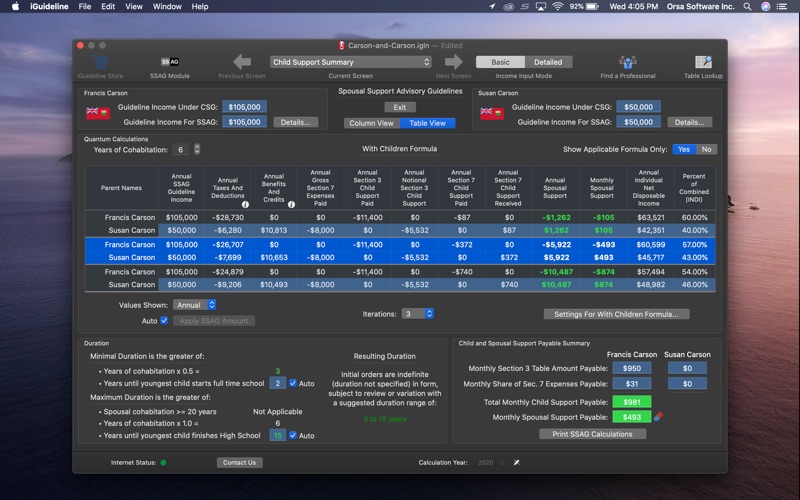
Task: Open Settings For With Children Formula
Action: click(x=616, y=314)
